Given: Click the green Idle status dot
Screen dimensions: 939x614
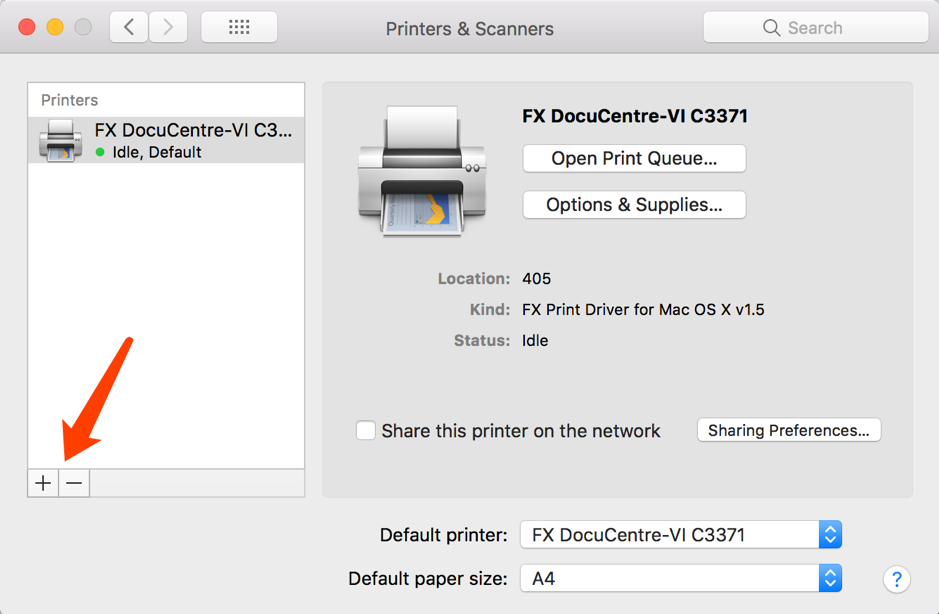Looking at the screenshot, I should pyautogui.click(x=100, y=153).
